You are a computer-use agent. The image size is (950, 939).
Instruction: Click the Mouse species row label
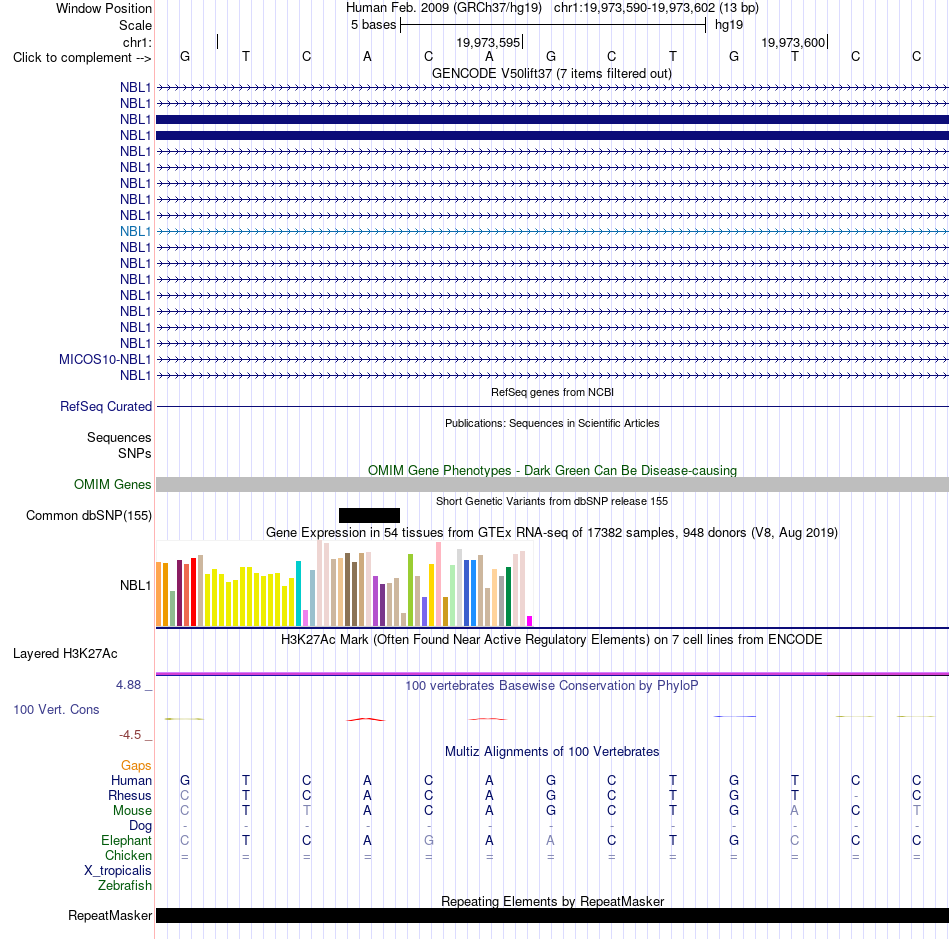click(132, 811)
